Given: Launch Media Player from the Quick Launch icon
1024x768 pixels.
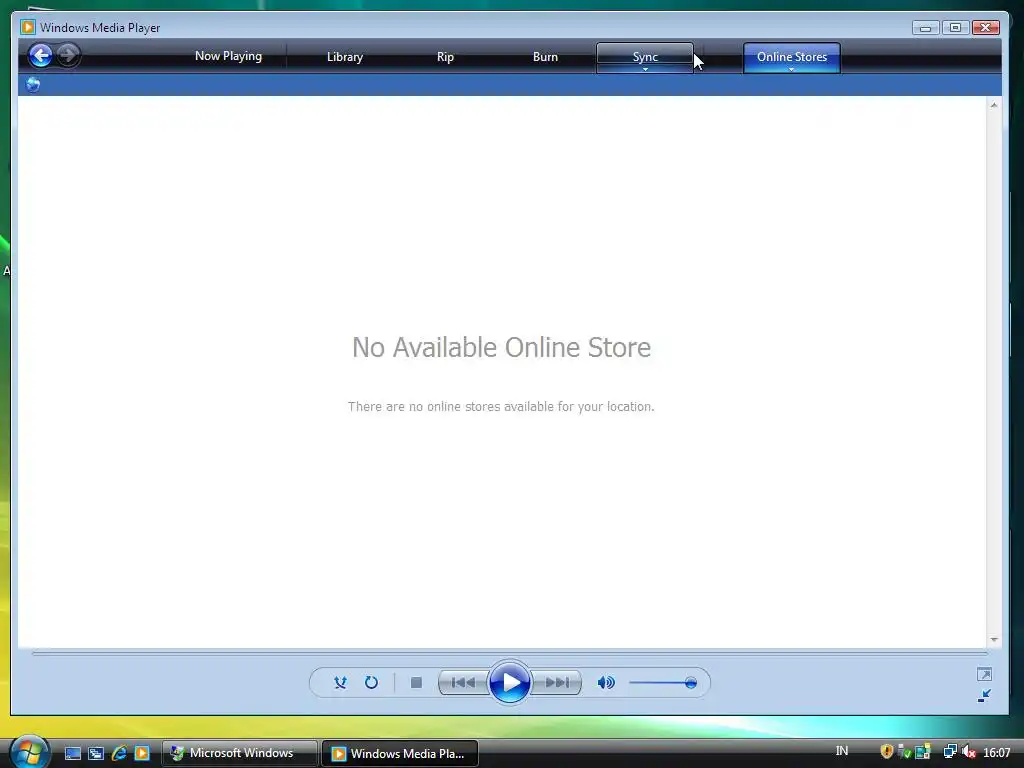Looking at the screenshot, I should tap(142, 754).
